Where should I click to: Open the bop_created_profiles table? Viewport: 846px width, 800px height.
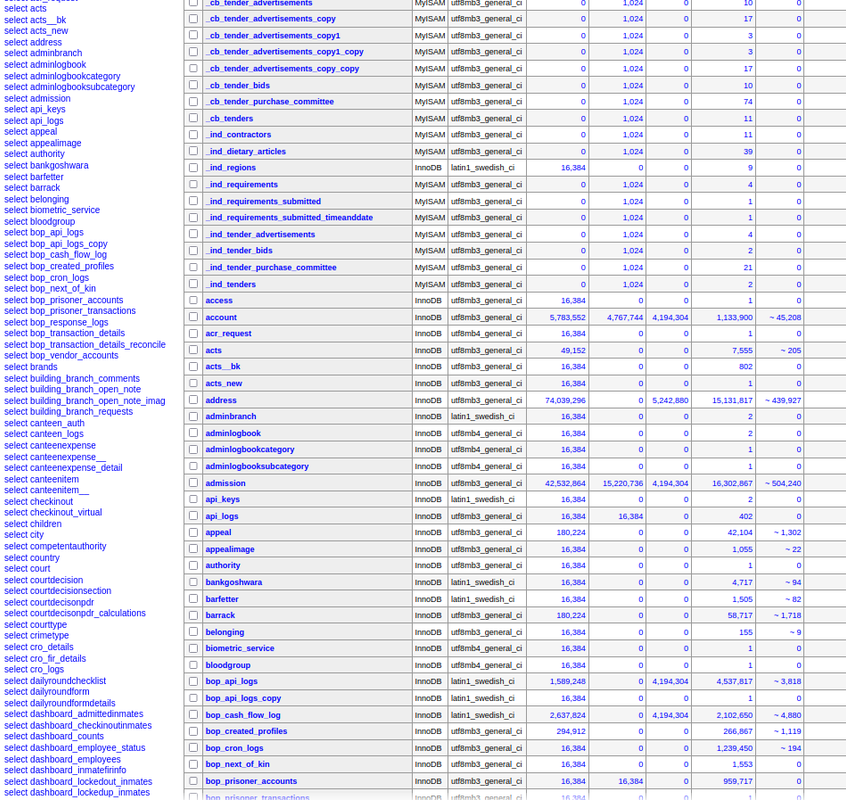point(246,731)
